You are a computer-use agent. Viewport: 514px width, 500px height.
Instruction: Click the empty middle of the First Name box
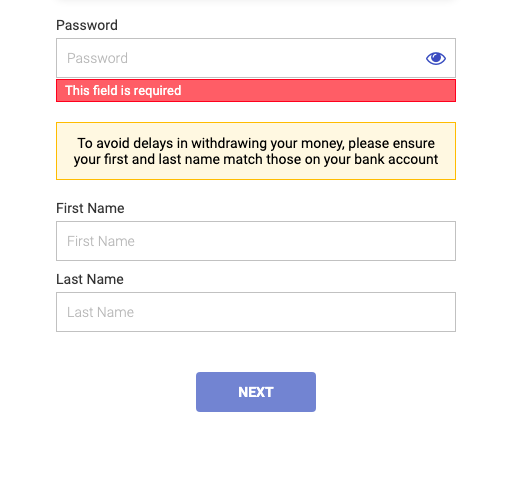pyautogui.click(x=256, y=241)
